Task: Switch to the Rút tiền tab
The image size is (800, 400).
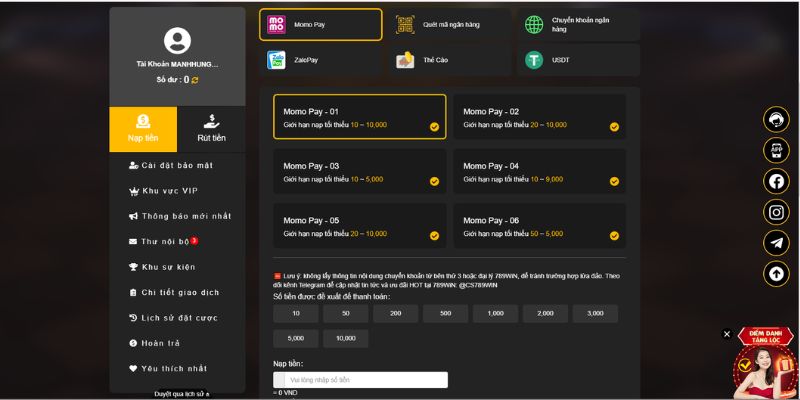Action: (x=211, y=129)
